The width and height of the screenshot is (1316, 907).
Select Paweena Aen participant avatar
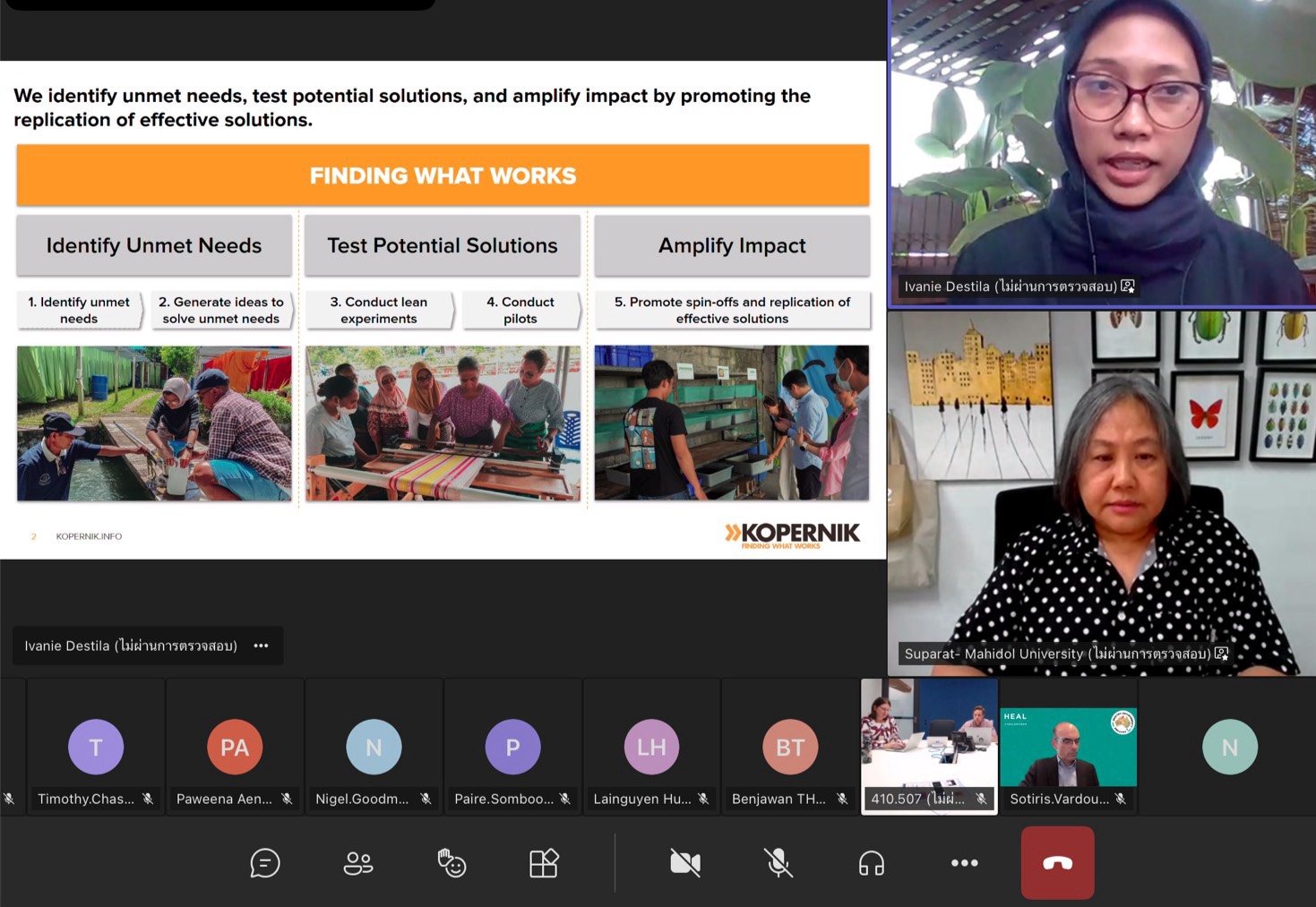click(x=235, y=747)
